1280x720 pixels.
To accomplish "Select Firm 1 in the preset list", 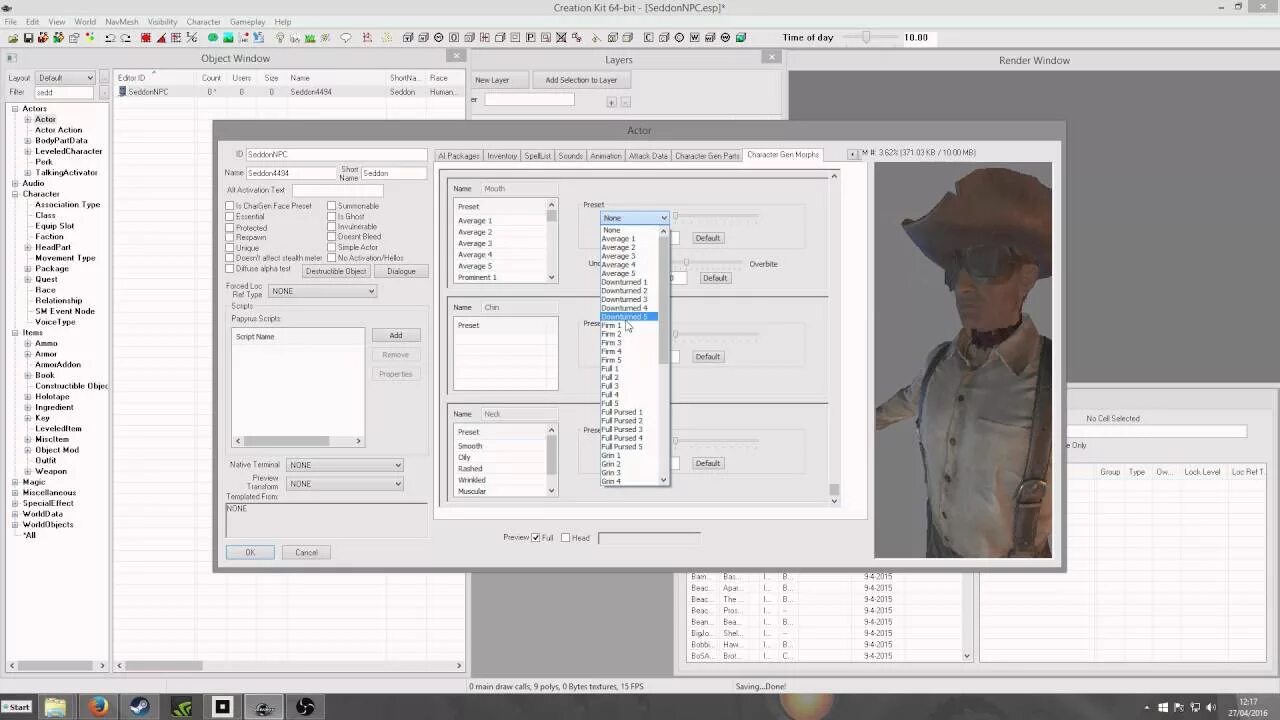I will tap(611, 326).
